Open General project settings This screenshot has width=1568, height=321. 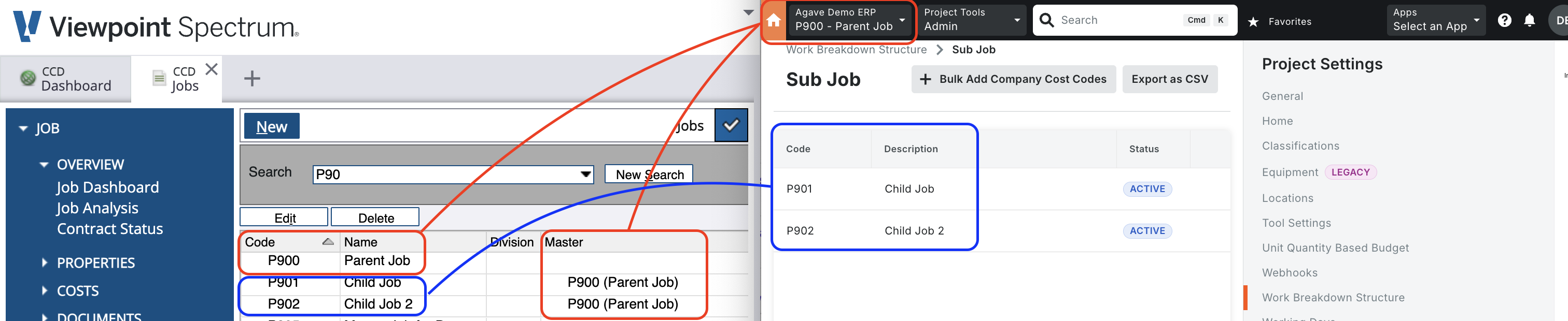tap(1282, 96)
